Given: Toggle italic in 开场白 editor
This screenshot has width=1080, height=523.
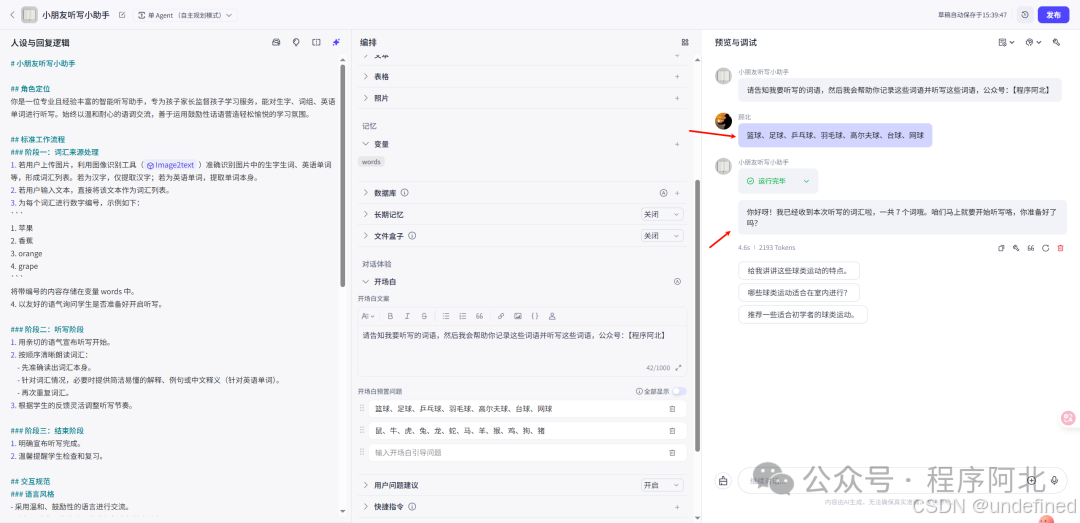Looking at the screenshot, I should pyautogui.click(x=407, y=316).
